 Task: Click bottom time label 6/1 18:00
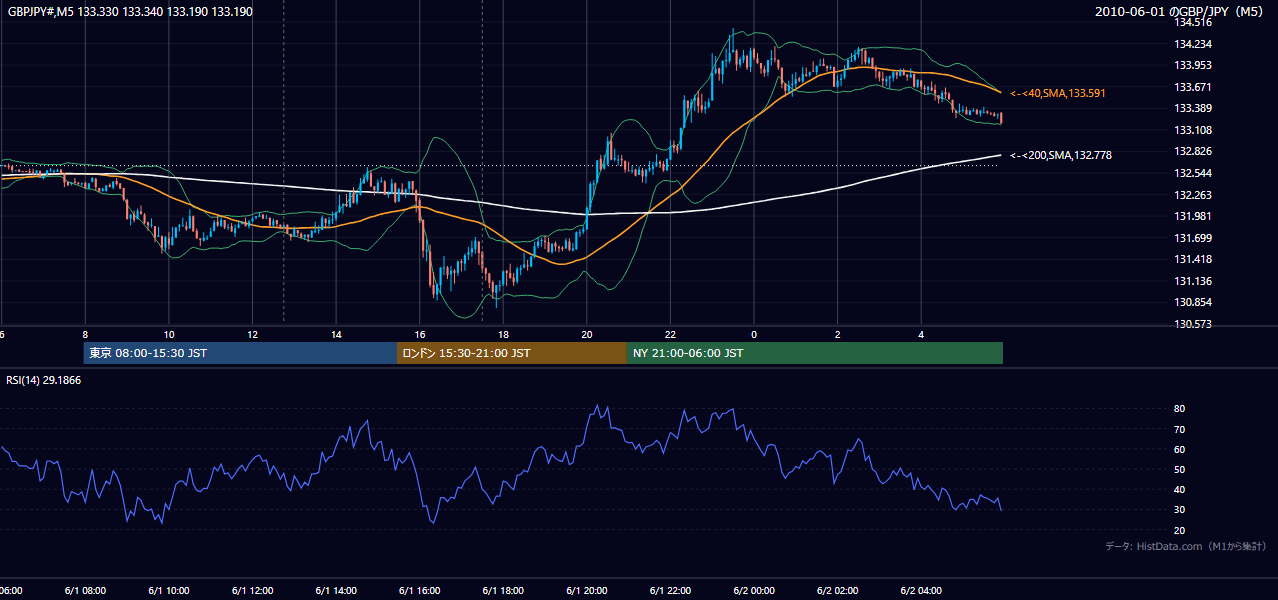503,590
